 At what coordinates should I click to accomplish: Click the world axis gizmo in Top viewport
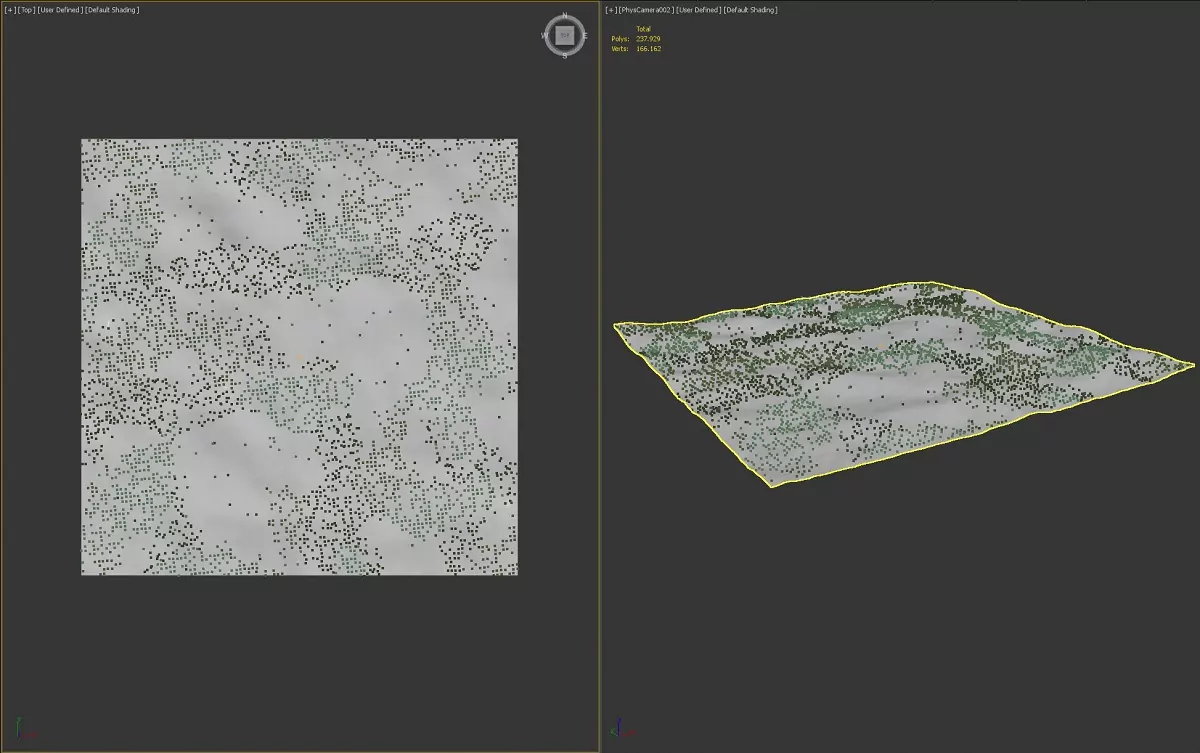pyautogui.click(x=22, y=730)
